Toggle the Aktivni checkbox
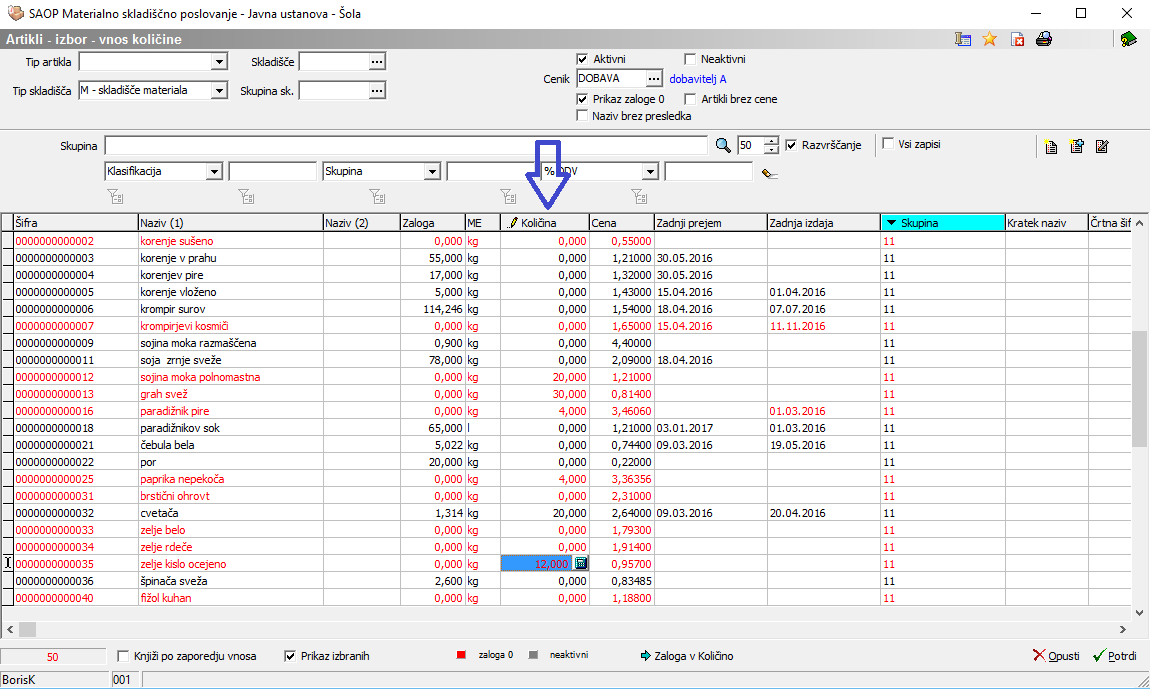The width and height of the screenshot is (1150, 689). [582, 59]
